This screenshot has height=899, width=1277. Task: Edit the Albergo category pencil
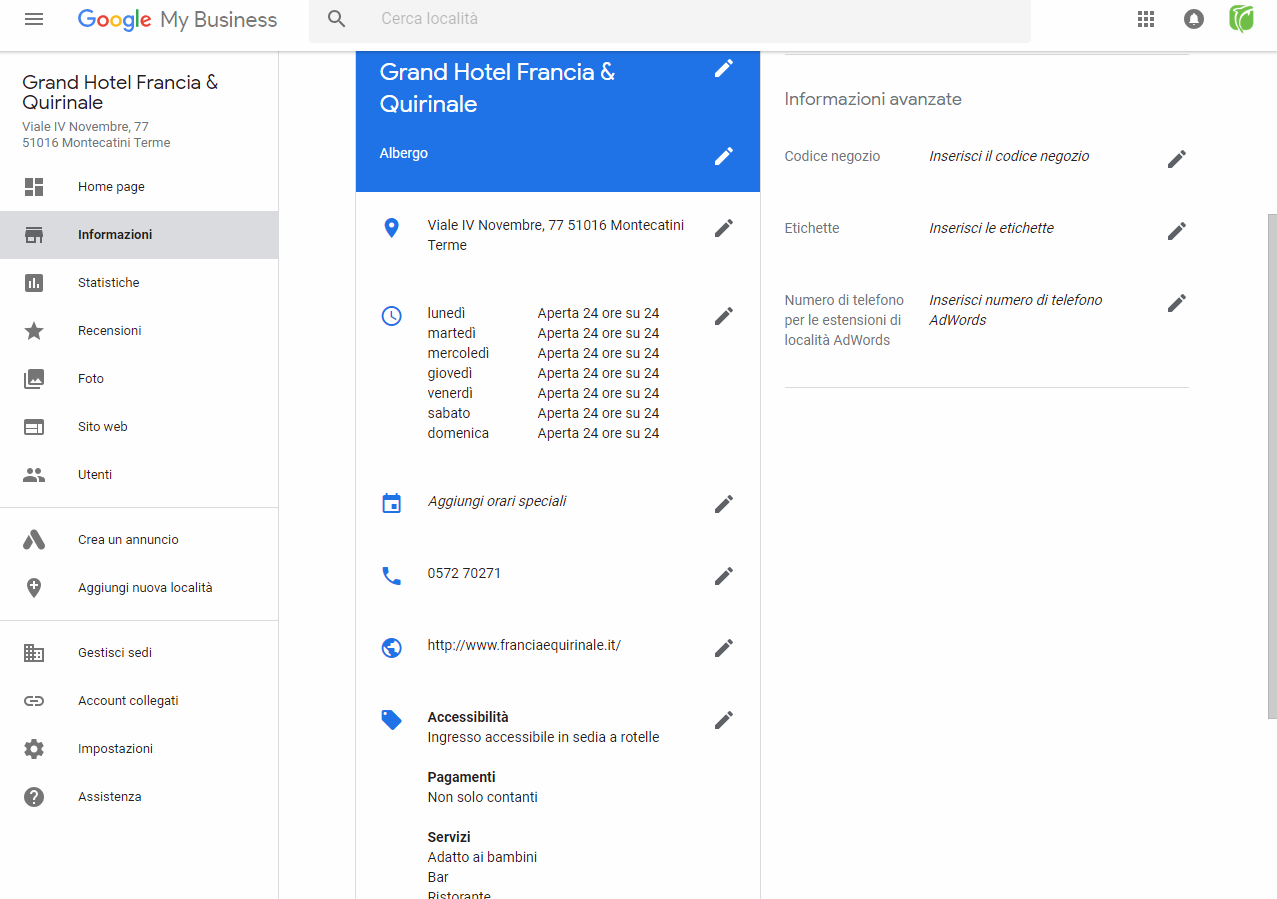coord(724,156)
